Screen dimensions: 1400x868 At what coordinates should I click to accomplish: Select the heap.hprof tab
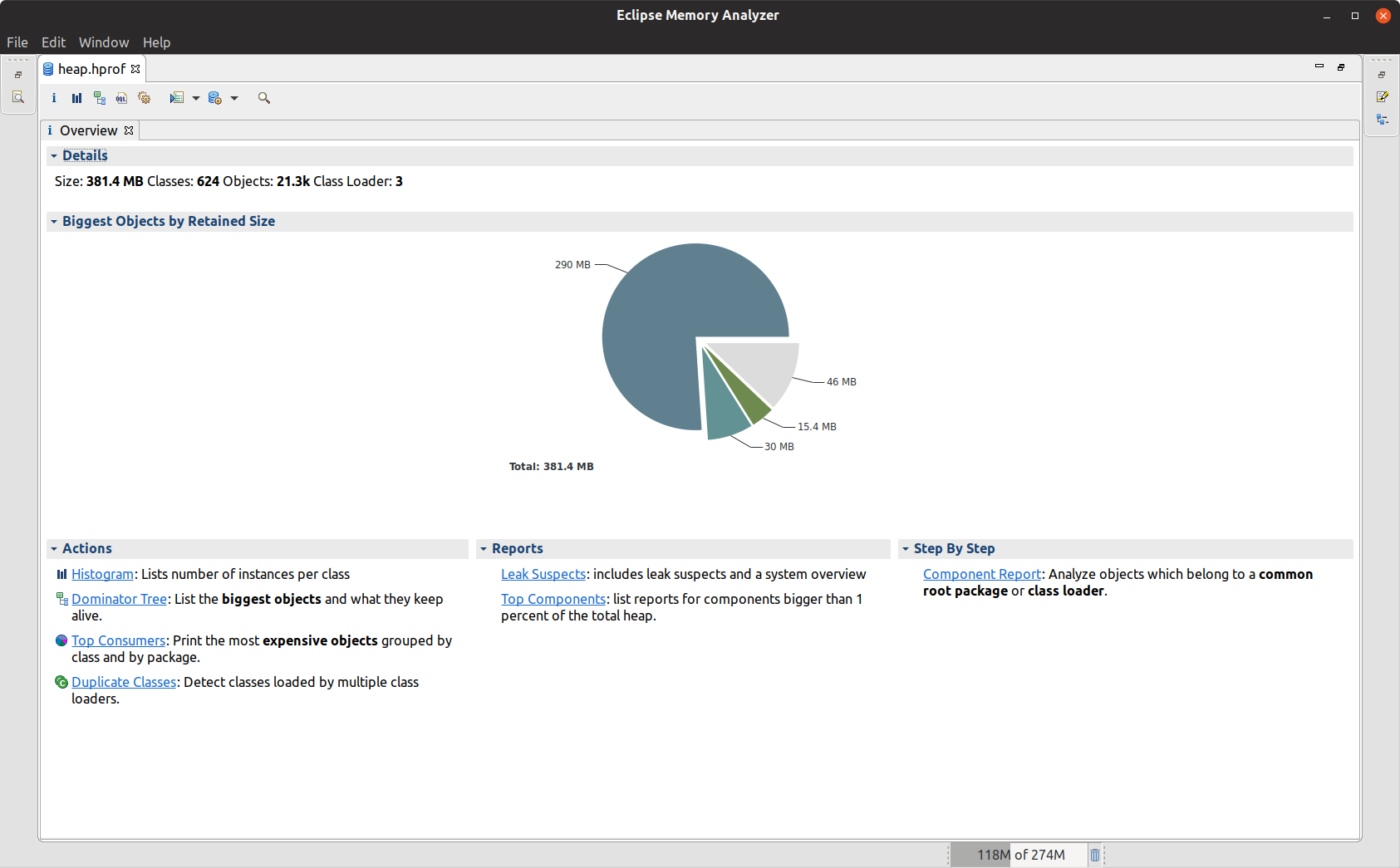[x=91, y=69]
